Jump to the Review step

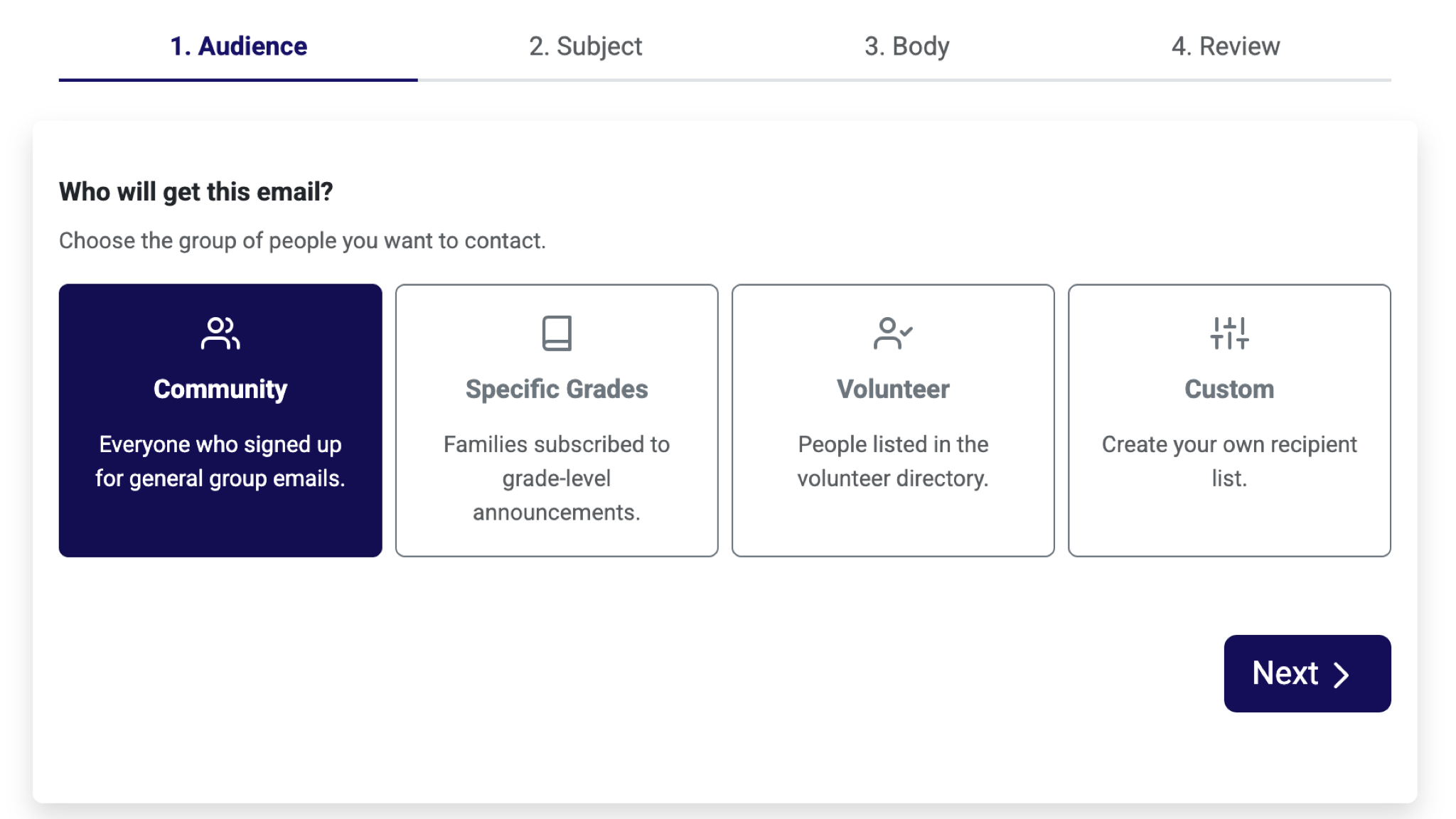click(1226, 45)
